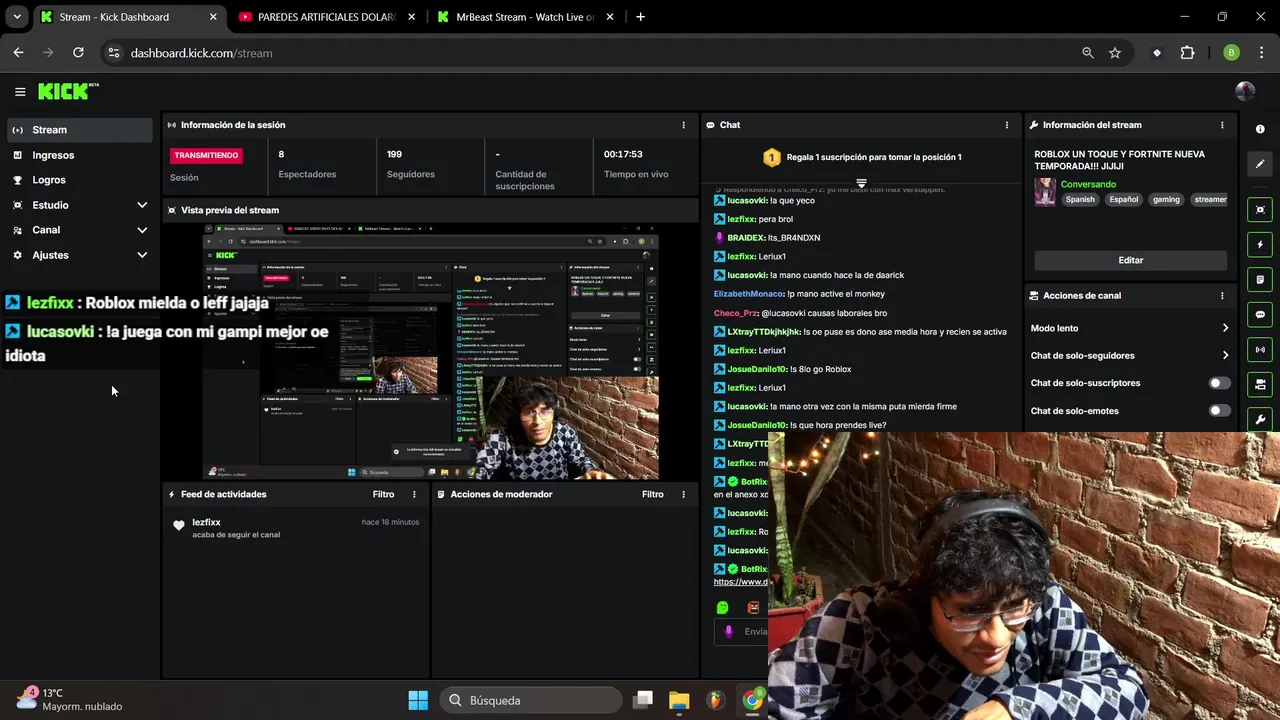The image size is (1280, 720).
Task: Click the chat message input field
Action: [741, 631]
